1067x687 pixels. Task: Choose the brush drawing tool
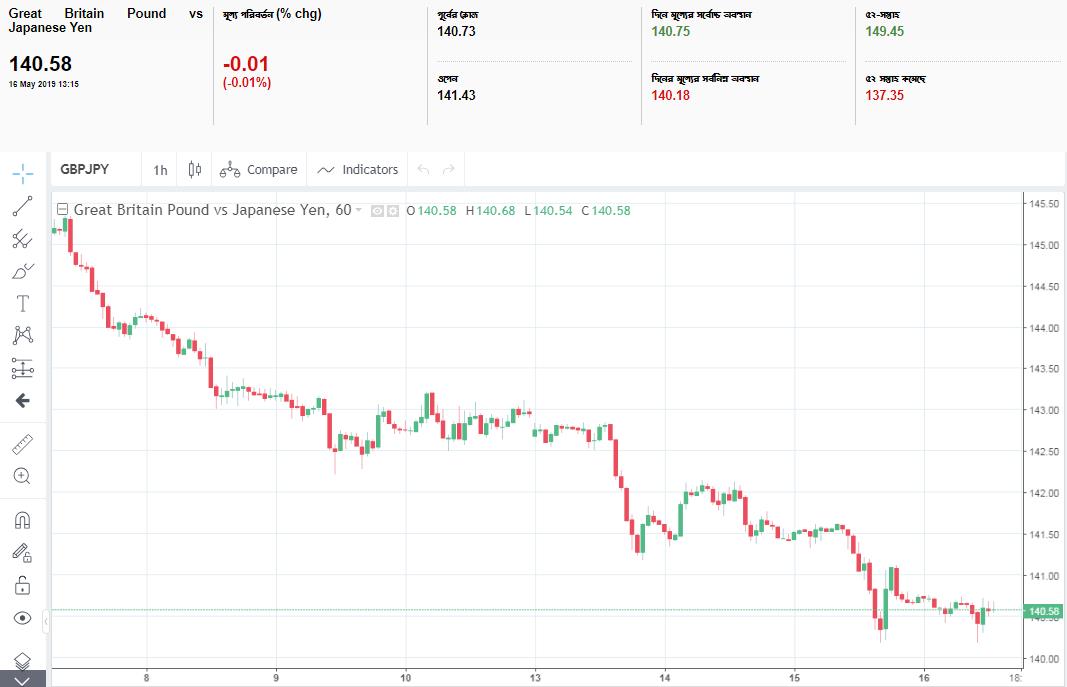(22, 271)
